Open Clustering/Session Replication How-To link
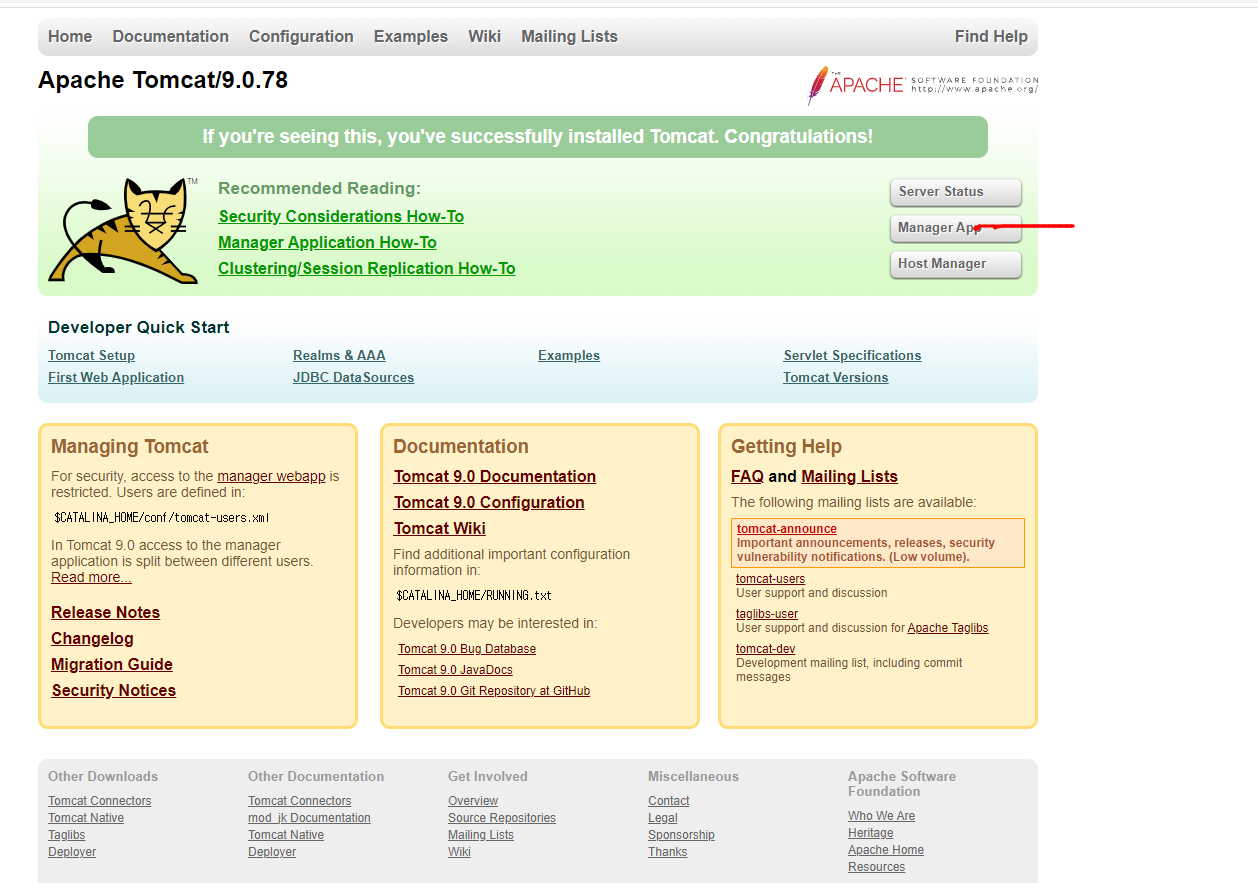The image size is (1258, 883). click(x=367, y=268)
